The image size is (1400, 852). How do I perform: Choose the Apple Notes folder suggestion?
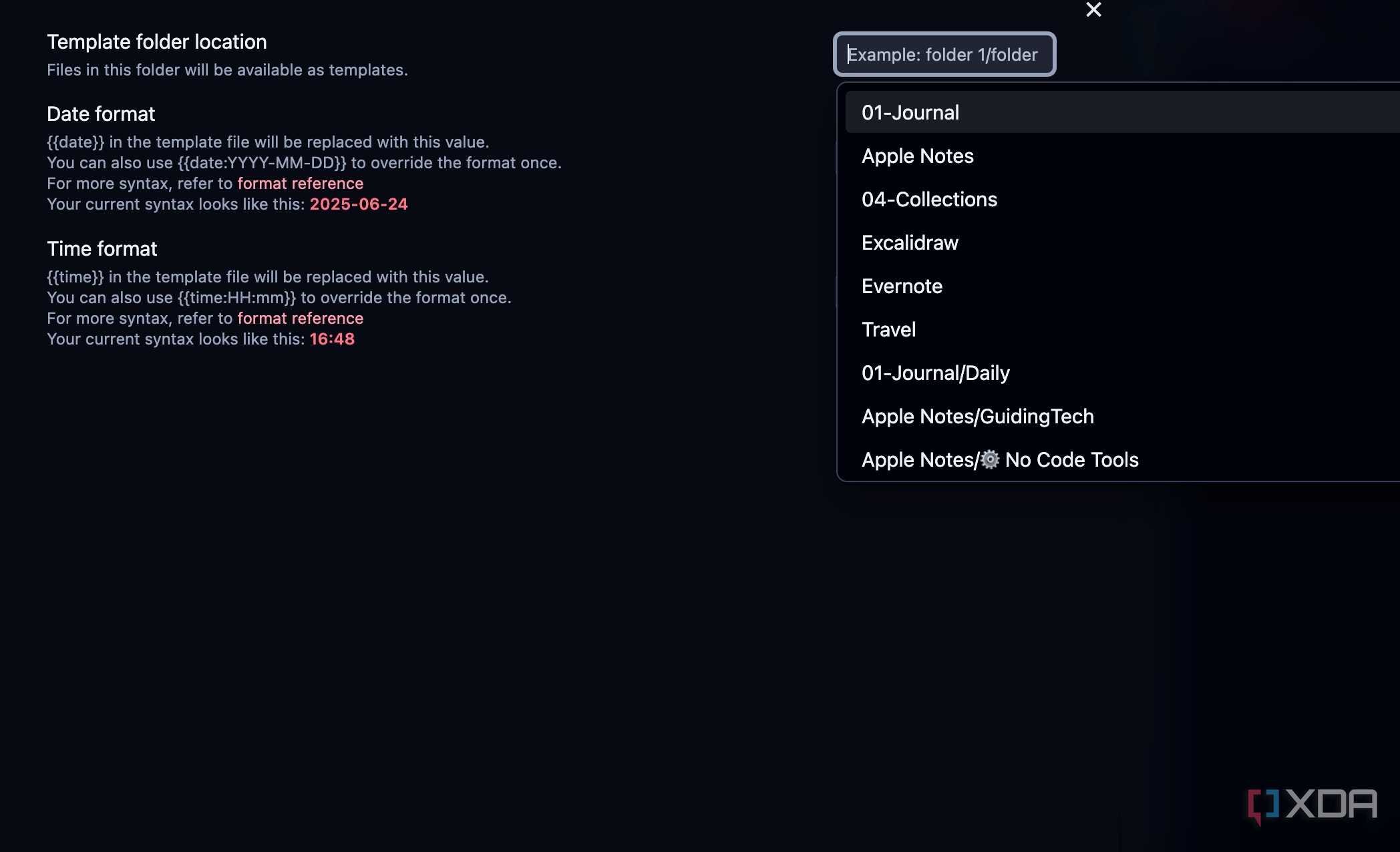(x=1122, y=156)
